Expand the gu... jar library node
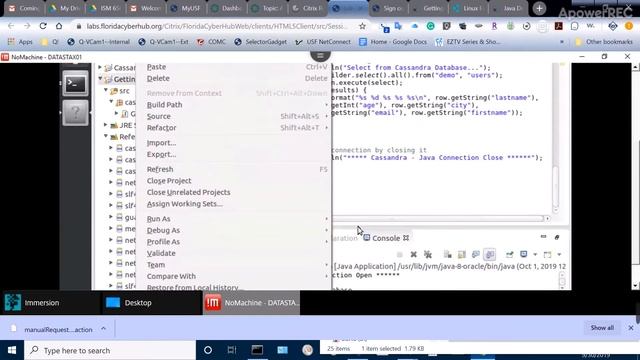This screenshot has width=640, height=360. (x=111, y=217)
